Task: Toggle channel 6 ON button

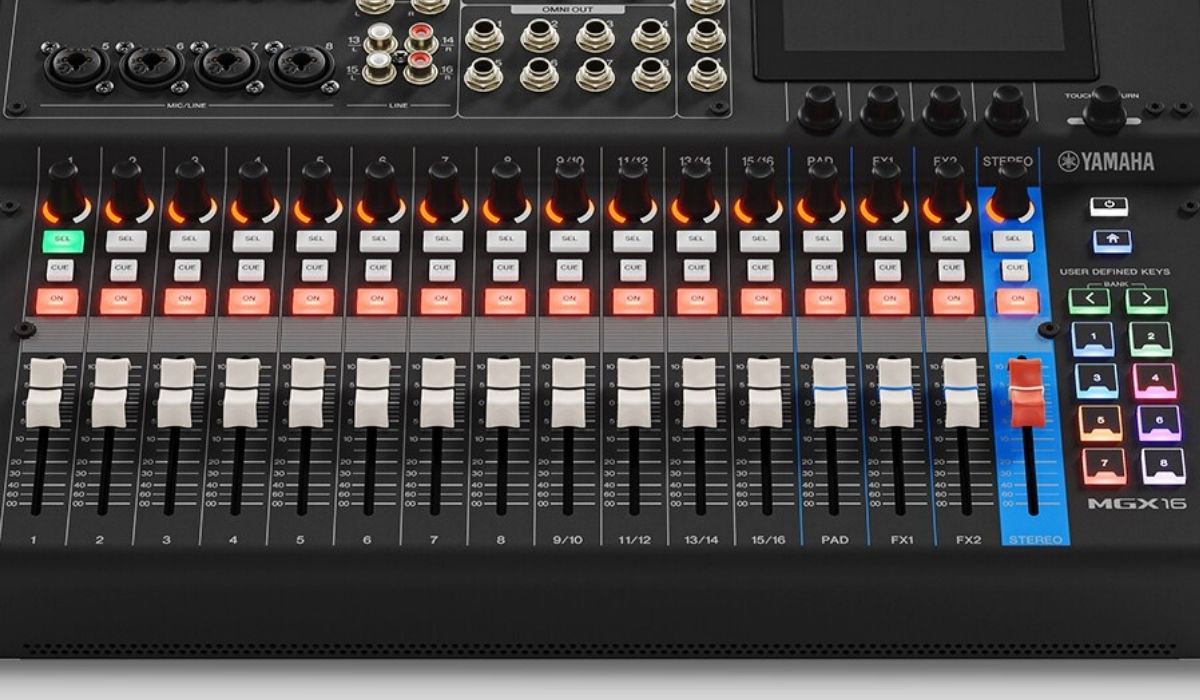Action: [x=377, y=300]
